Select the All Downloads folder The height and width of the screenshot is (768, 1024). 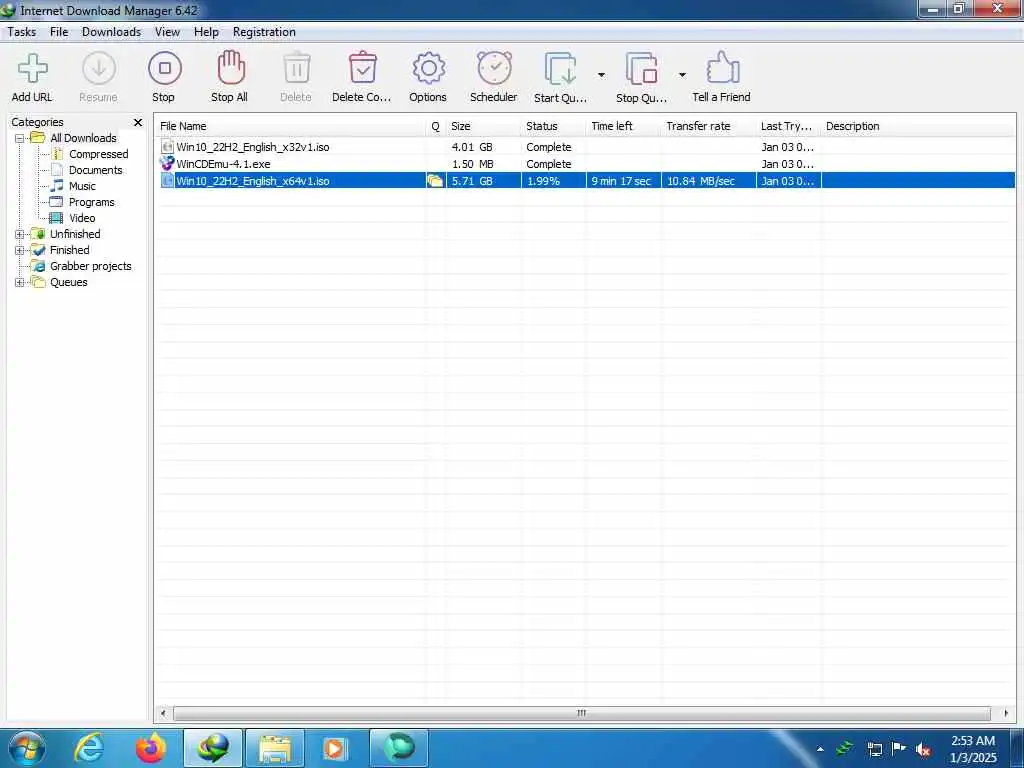click(x=83, y=138)
